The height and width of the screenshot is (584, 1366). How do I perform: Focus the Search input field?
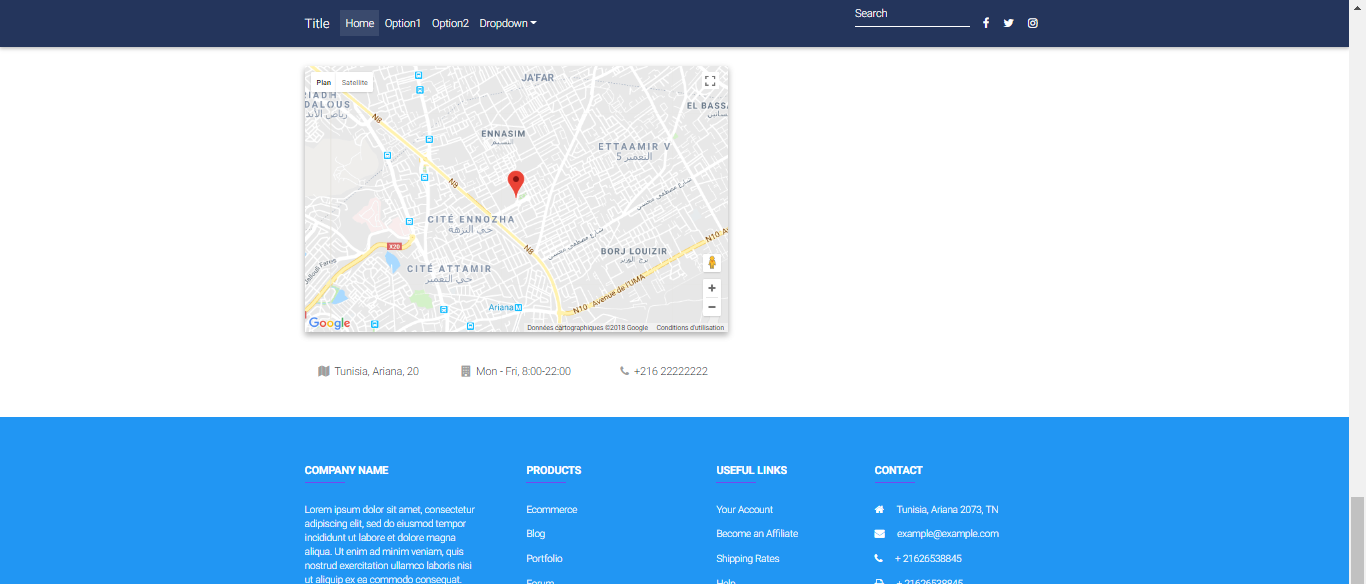(x=912, y=14)
